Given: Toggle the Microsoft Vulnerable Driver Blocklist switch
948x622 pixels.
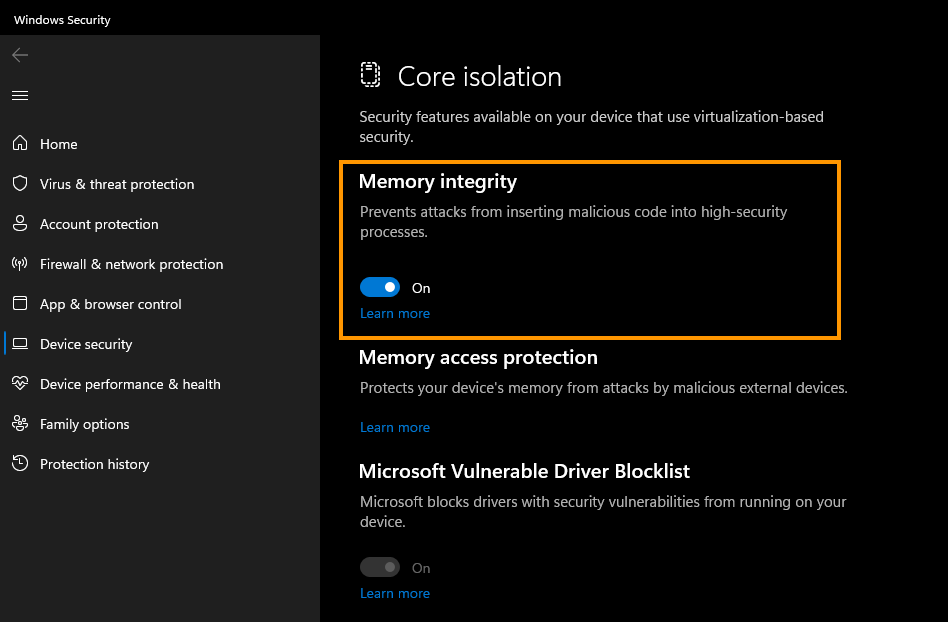Looking at the screenshot, I should pos(380,567).
